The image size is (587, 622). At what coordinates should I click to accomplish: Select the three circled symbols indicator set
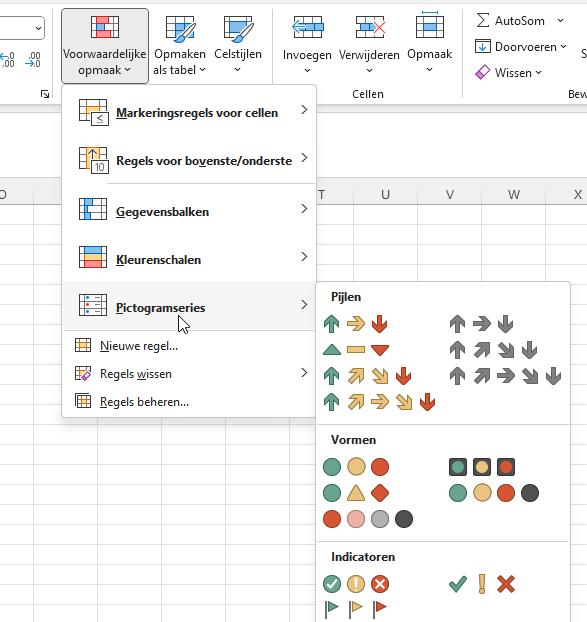pyautogui.click(x=356, y=584)
